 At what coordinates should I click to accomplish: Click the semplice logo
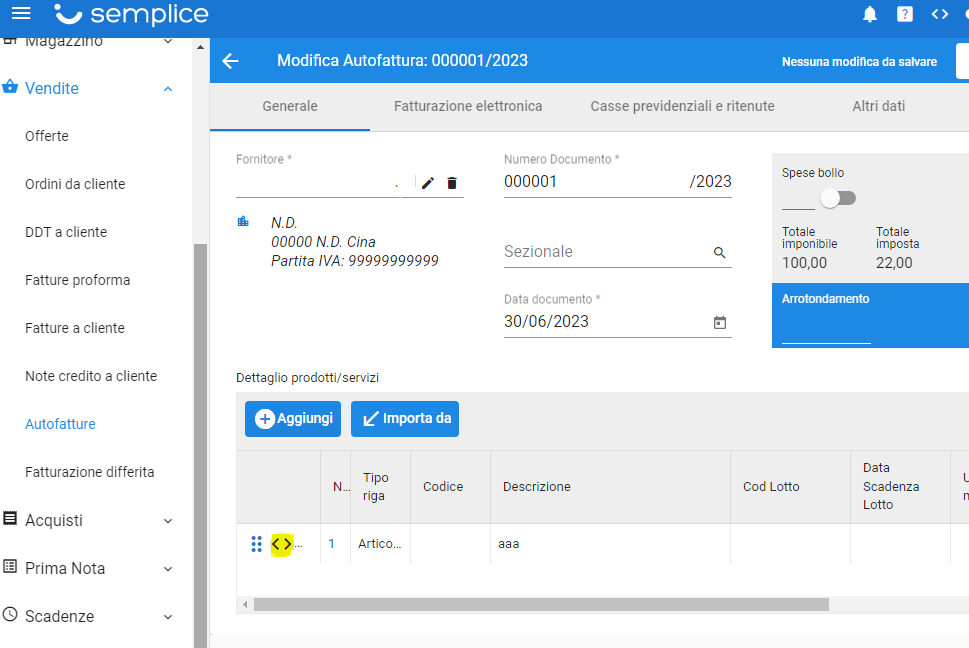click(x=131, y=14)
